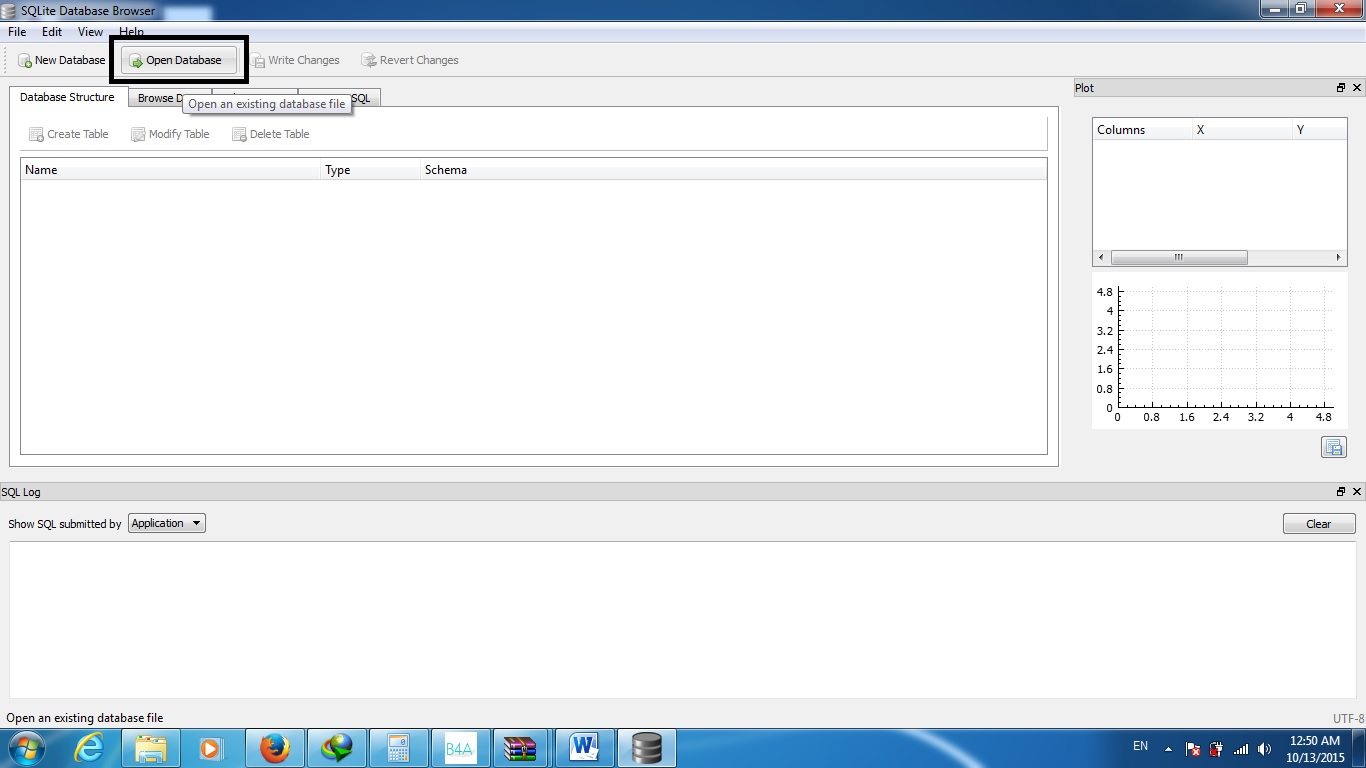
Task: Click the Modify Table icon
Action: click(138, 134)
